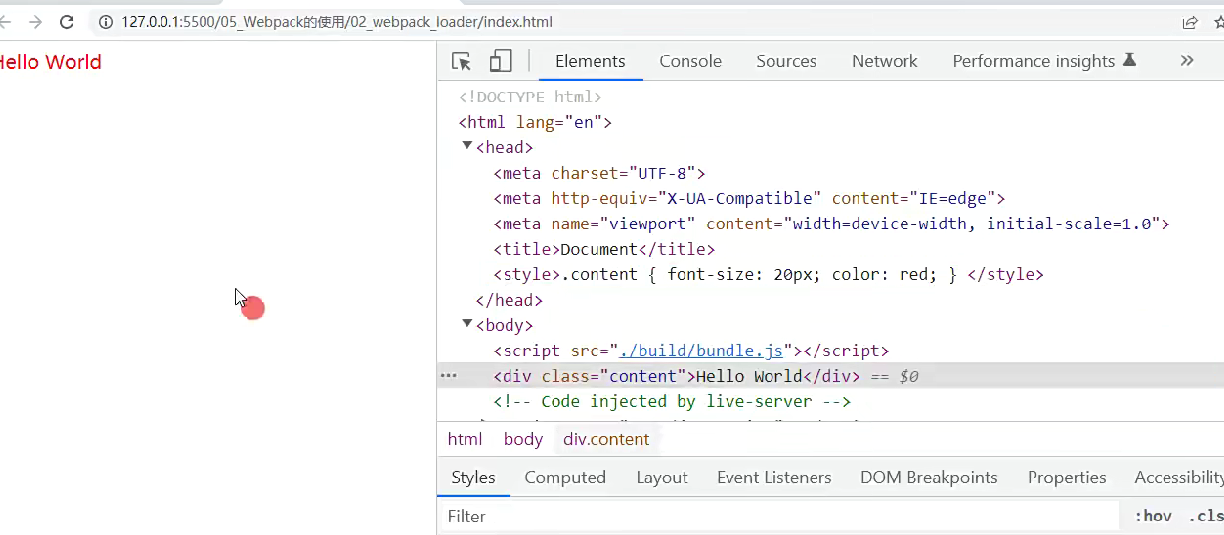This screenshot has width=1224, height=535.
Task: Show more DevTools tabs chevron
Action: point(1187,61)
